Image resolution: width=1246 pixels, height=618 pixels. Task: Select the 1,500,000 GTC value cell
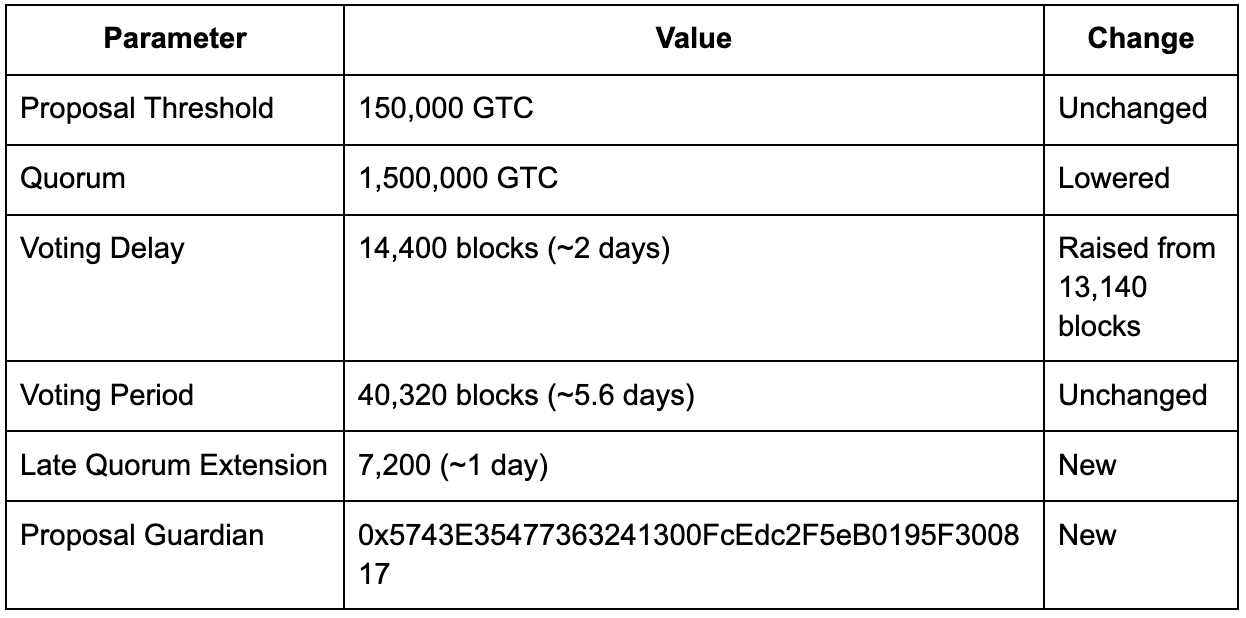pos(693,178)
